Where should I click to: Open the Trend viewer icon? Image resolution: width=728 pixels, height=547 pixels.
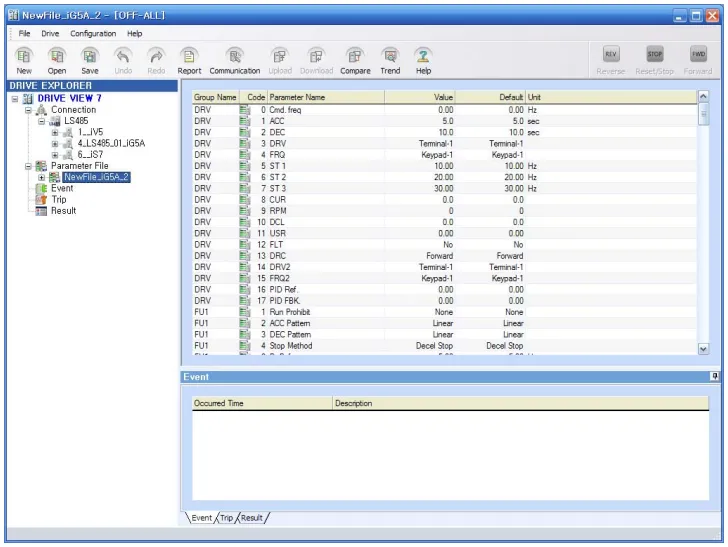pyautogui.click(x=390, y=57)
